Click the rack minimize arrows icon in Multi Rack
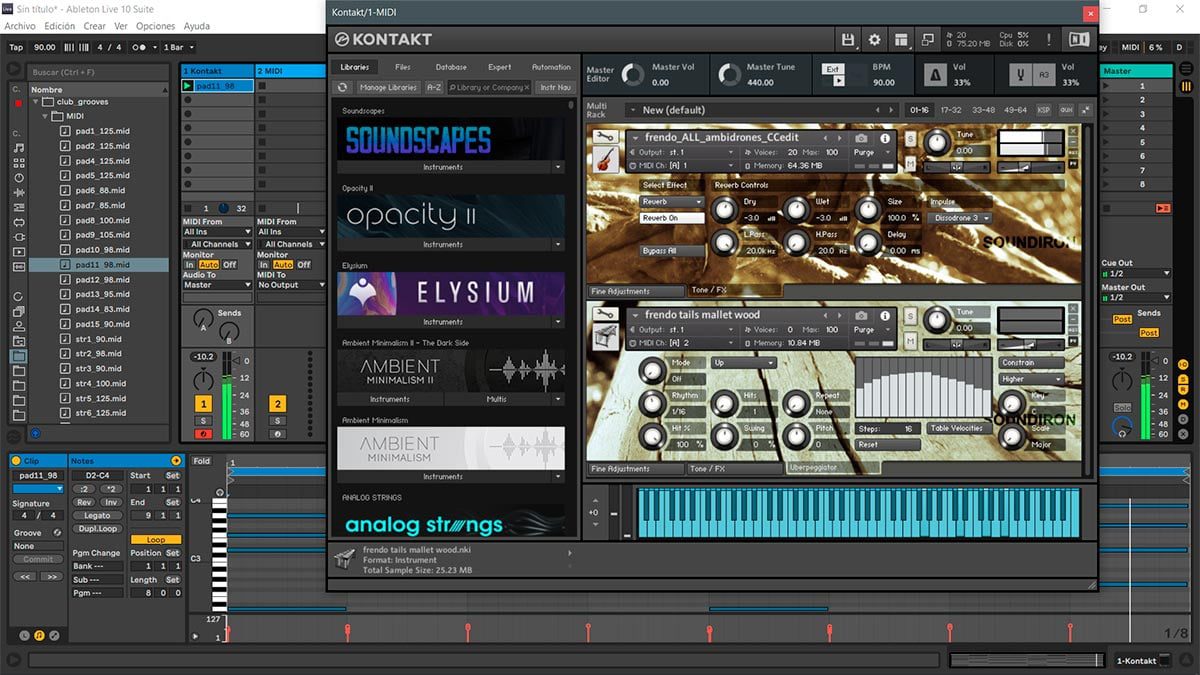The width and height of the screenshot is (1200, 675). click(1085, 110)
